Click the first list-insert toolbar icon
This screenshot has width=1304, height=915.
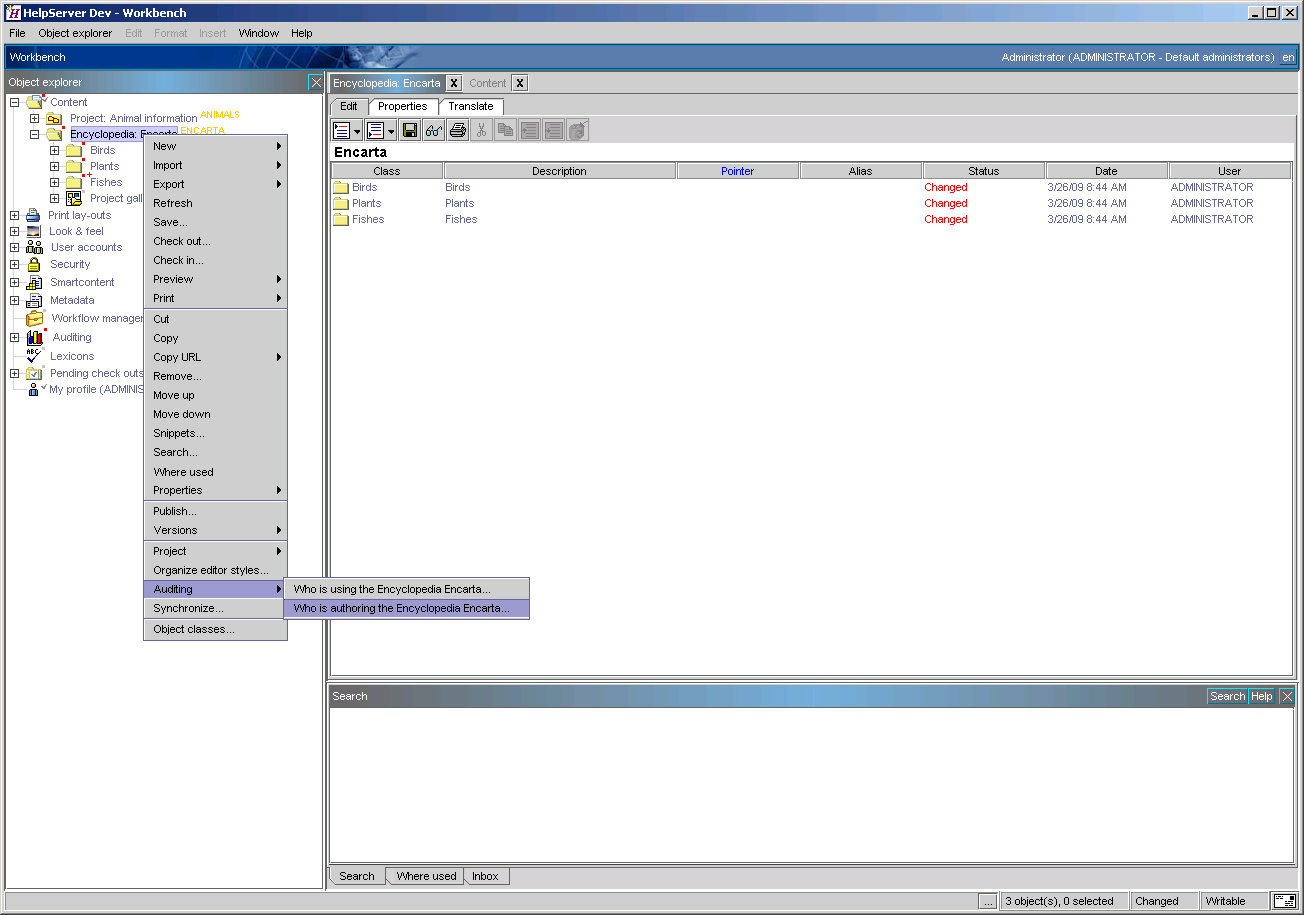[x=342, y=130]
